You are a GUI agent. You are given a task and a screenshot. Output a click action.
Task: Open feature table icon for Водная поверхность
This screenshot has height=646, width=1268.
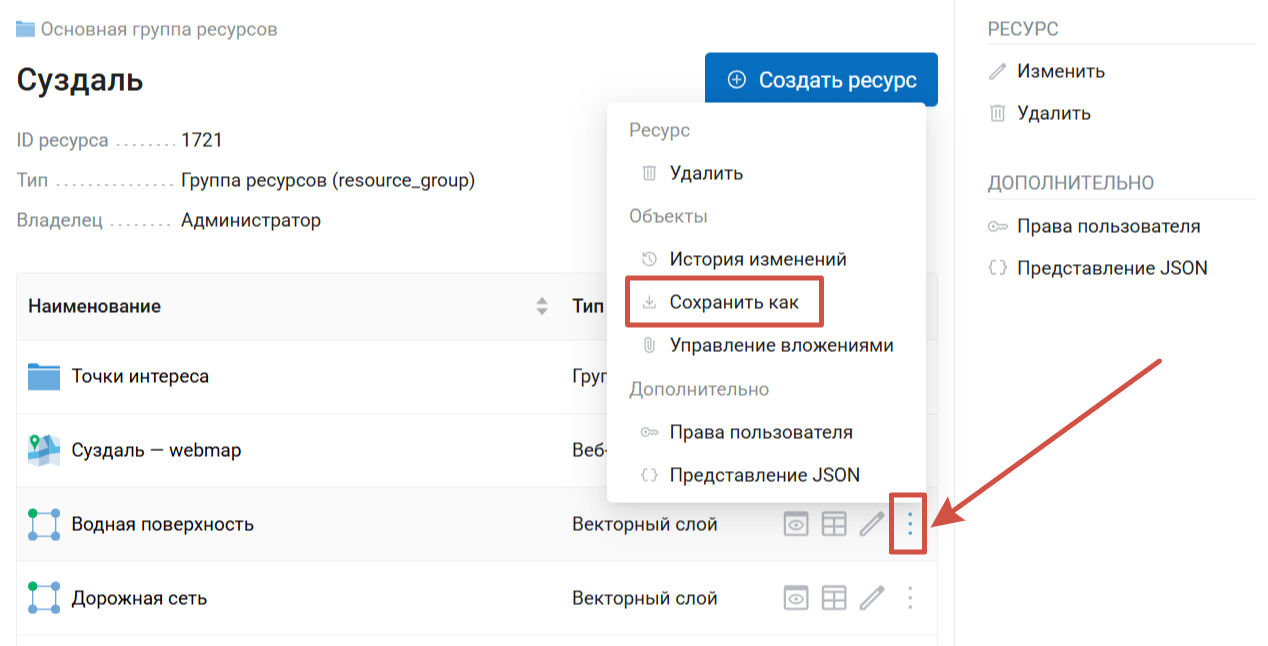tap(834, 524)
